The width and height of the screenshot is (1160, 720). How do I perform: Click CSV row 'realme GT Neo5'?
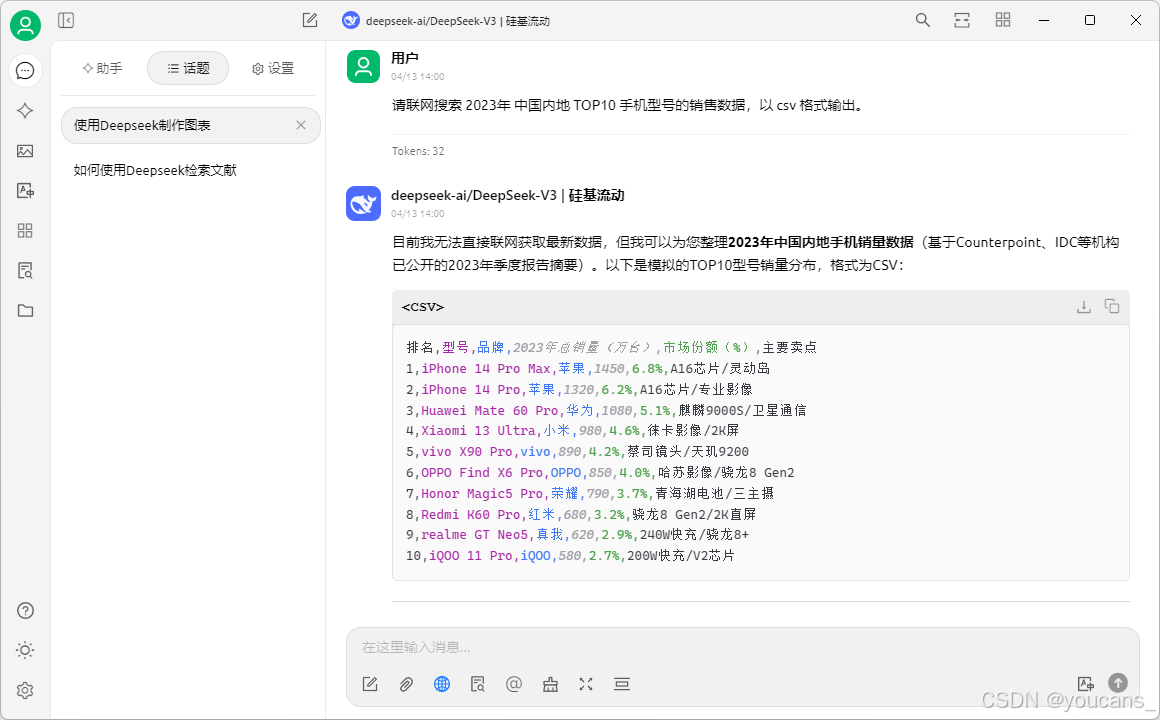(x=577, y=535)
